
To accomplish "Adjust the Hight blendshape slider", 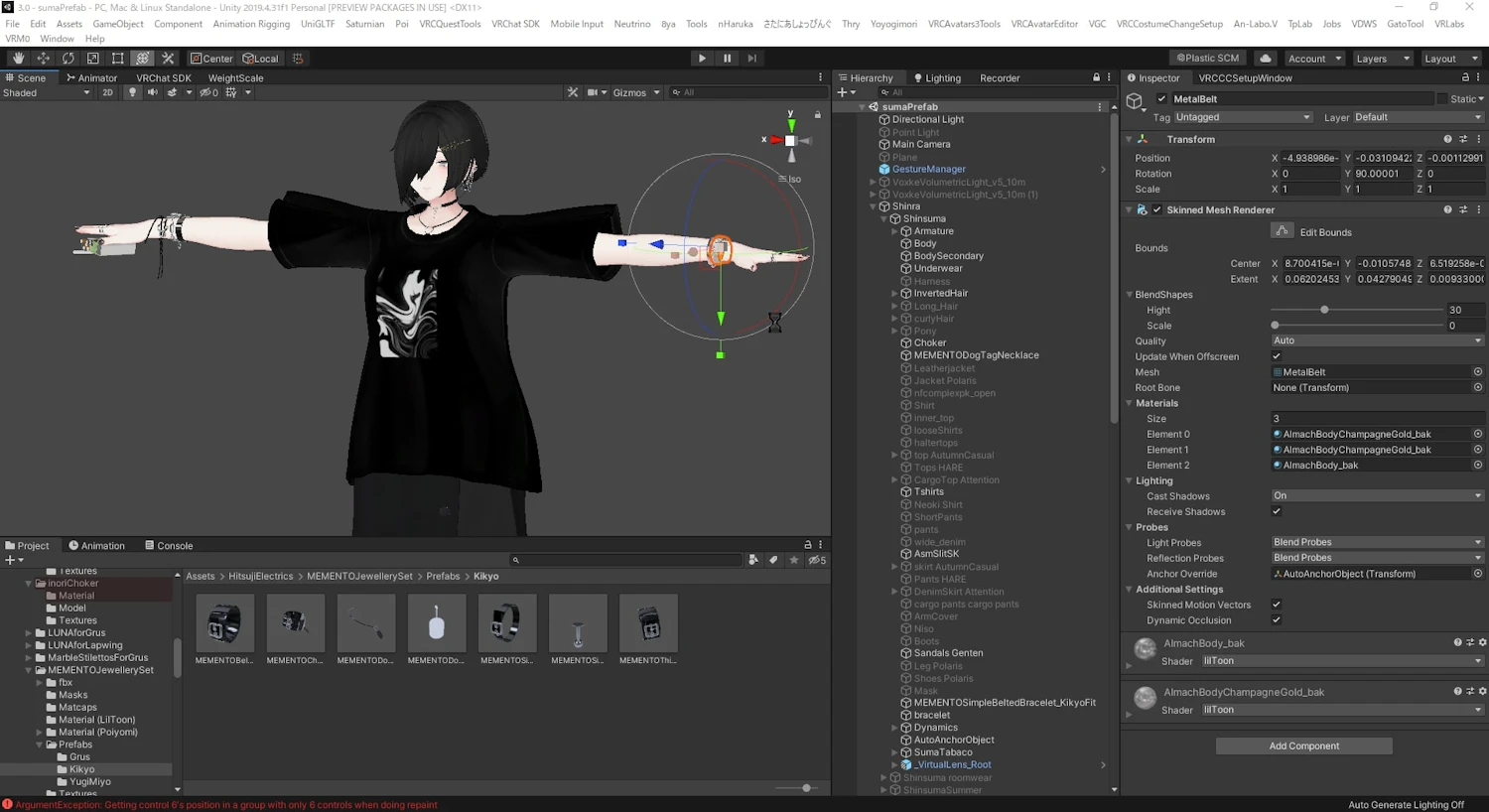I will [1324, 310].
